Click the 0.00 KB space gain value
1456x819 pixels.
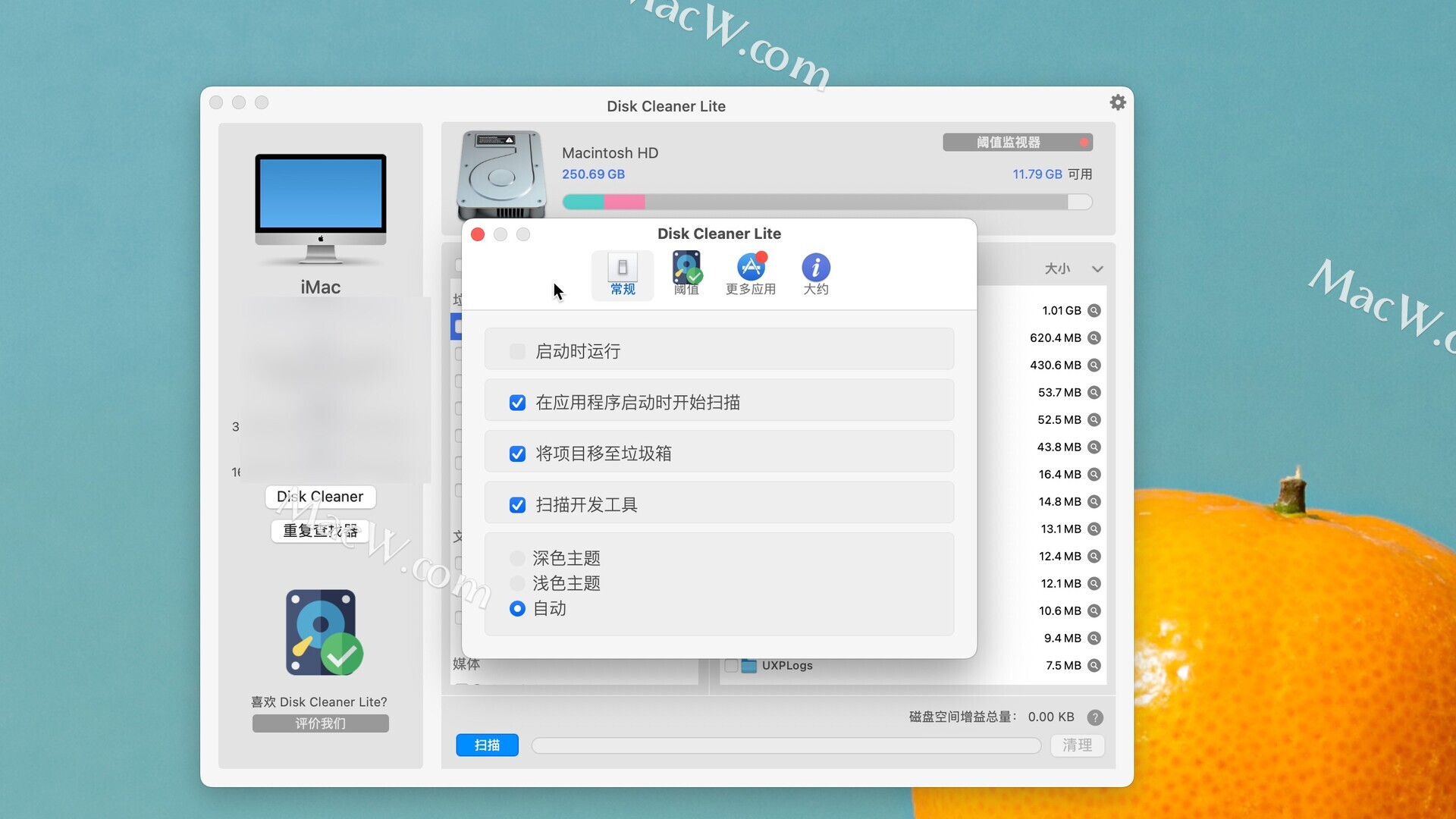[1051, 717]
